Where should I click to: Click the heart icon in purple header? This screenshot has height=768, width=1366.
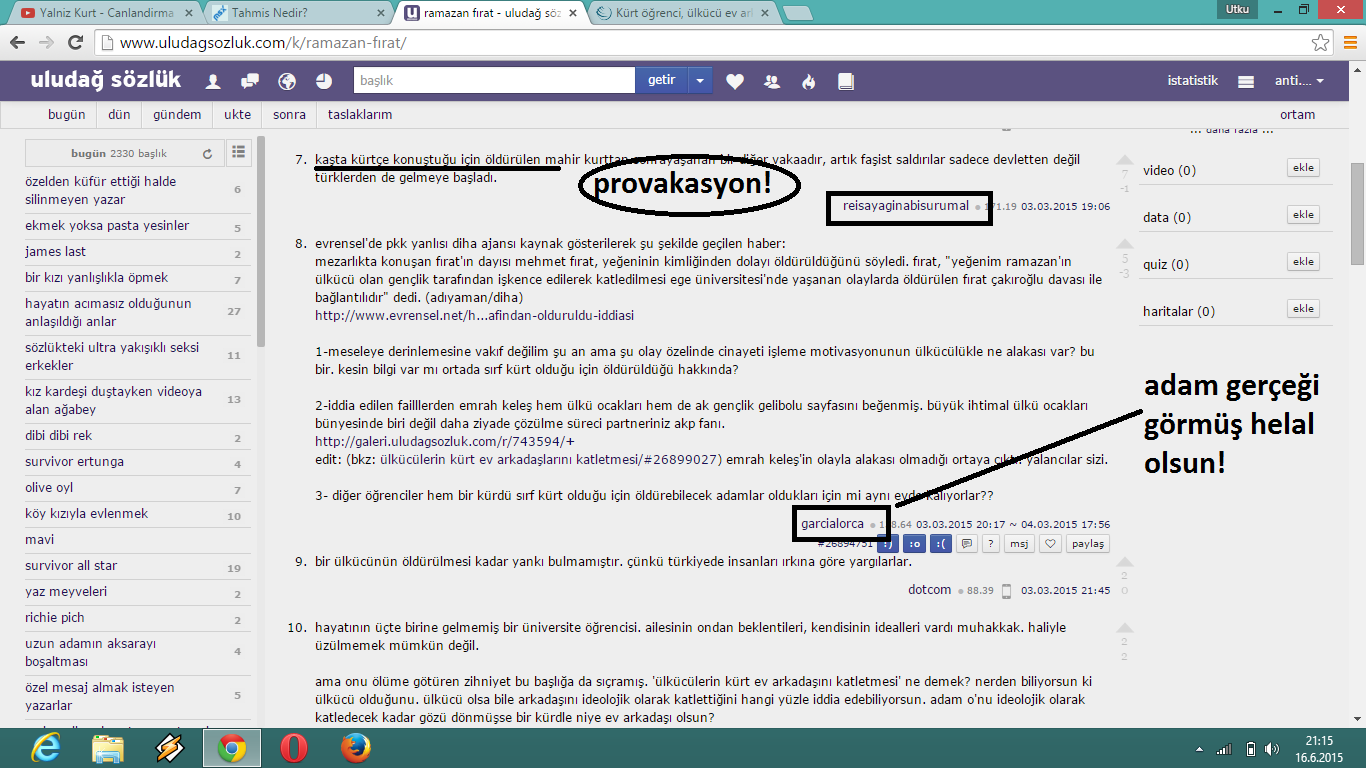[735, 81]
